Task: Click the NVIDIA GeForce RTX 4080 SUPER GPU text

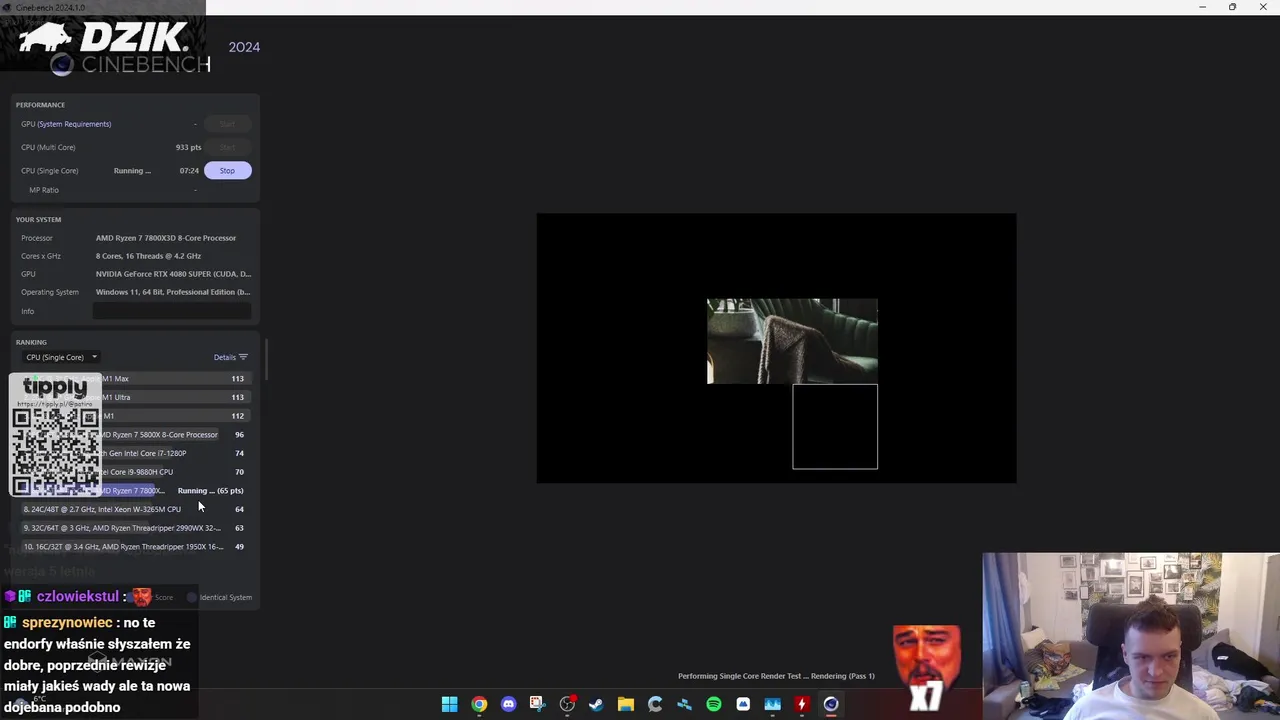Action: tap(173, 274)
